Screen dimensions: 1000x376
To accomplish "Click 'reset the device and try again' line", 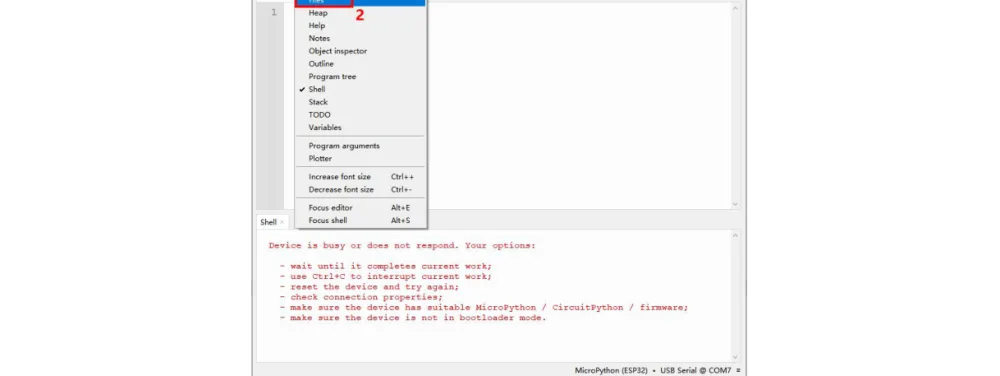I will 369,287.
